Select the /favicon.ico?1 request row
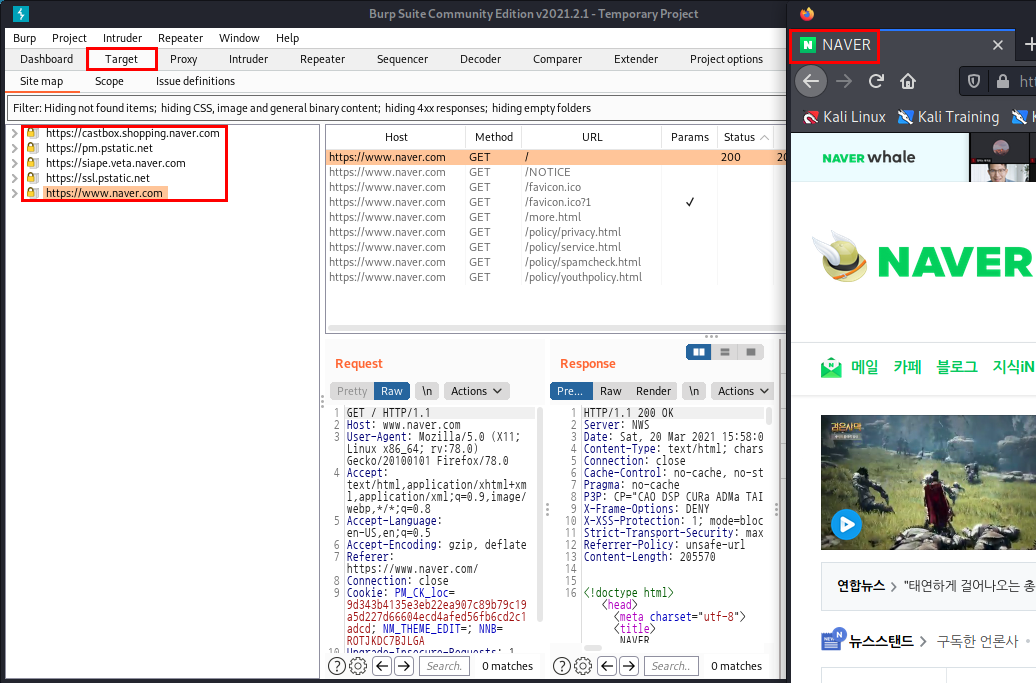This screenshot has height=683, width=1036. [555, 202]
